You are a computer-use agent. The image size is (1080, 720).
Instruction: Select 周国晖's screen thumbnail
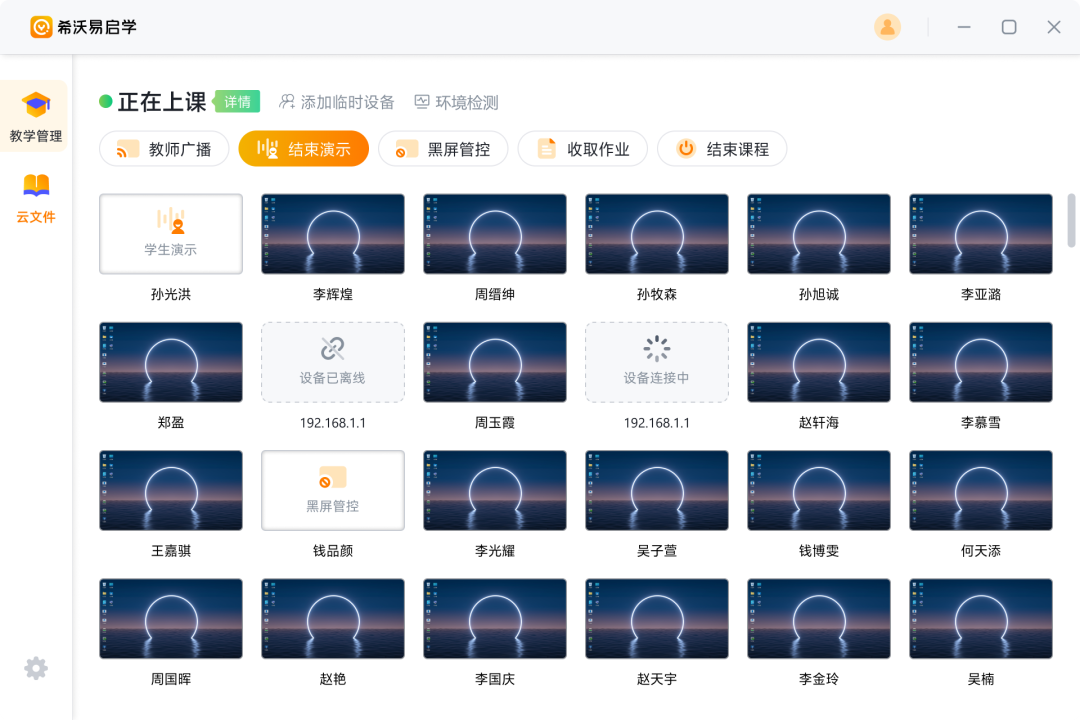pos(171,618)
